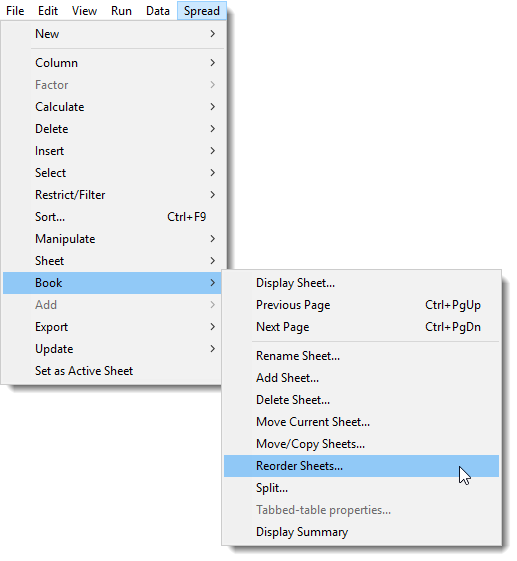Viewport: 517px width, 561px height.
Task: Choose the Split... option
Action: (x=361, y=488)
